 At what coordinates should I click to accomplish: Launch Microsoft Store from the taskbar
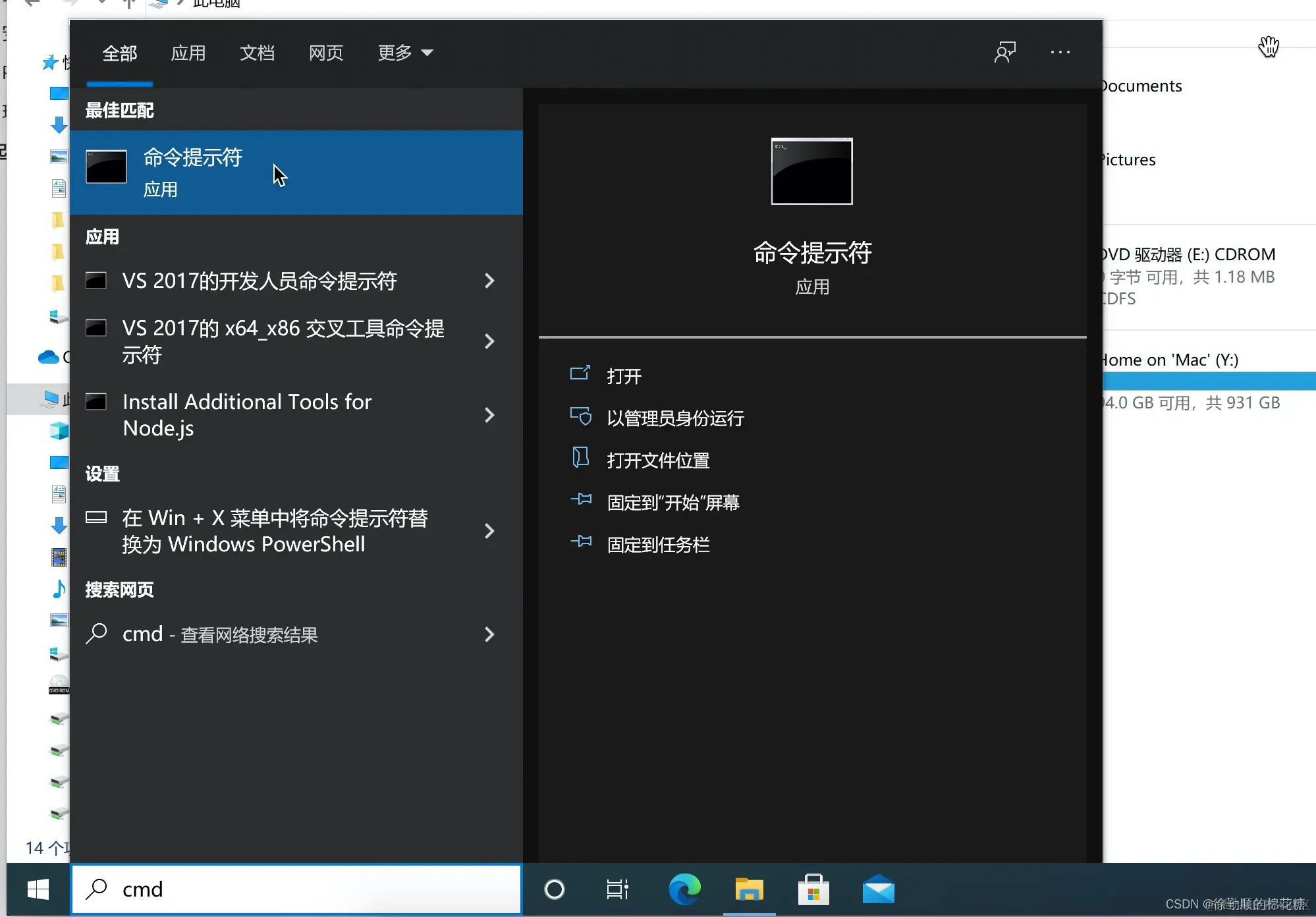(814, 889)
